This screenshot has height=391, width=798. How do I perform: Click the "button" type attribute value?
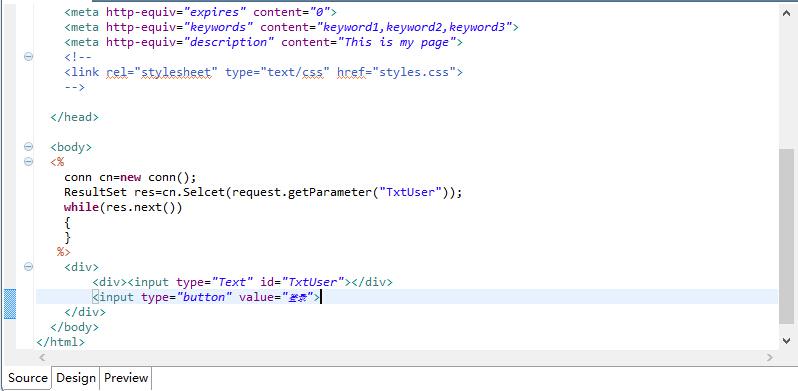(204, 297)
